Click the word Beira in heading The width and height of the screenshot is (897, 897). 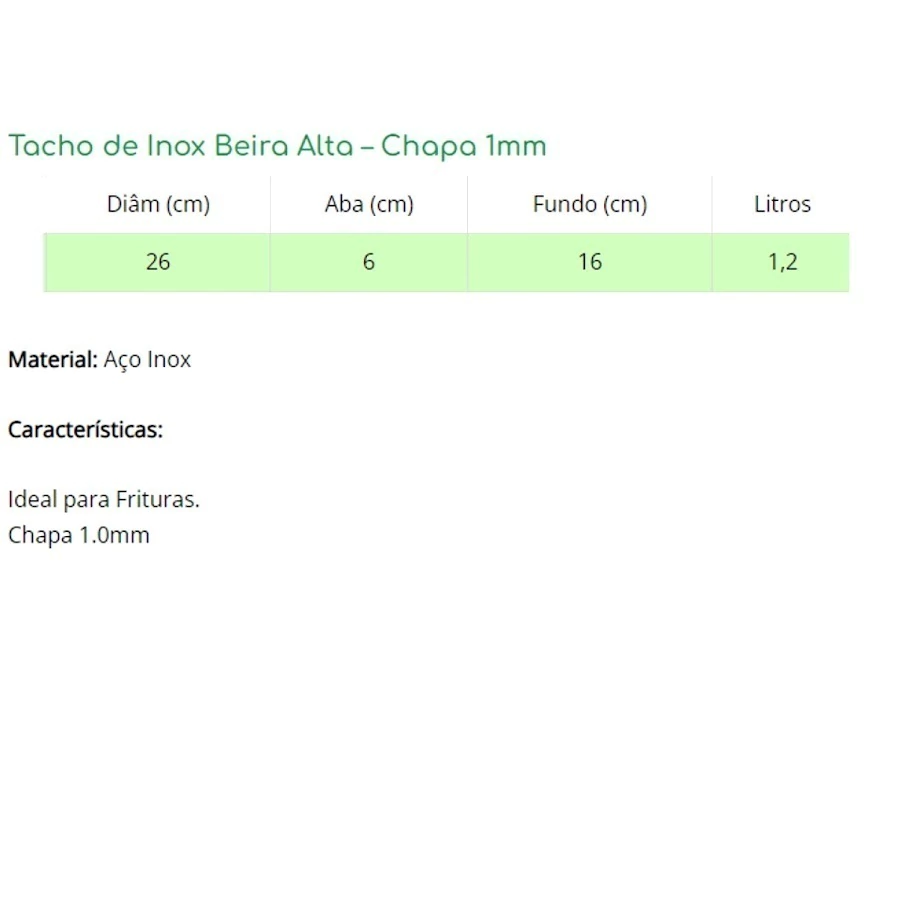[x=252, y=145]
